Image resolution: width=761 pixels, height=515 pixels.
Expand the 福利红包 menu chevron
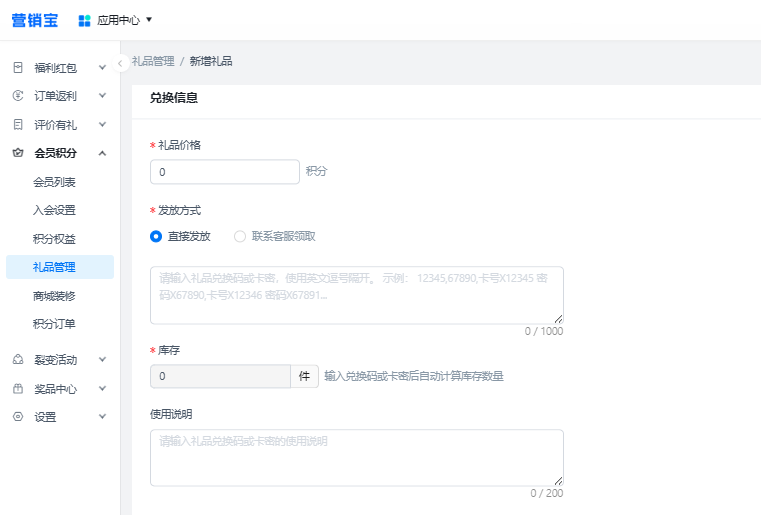[x=102, y=68]
